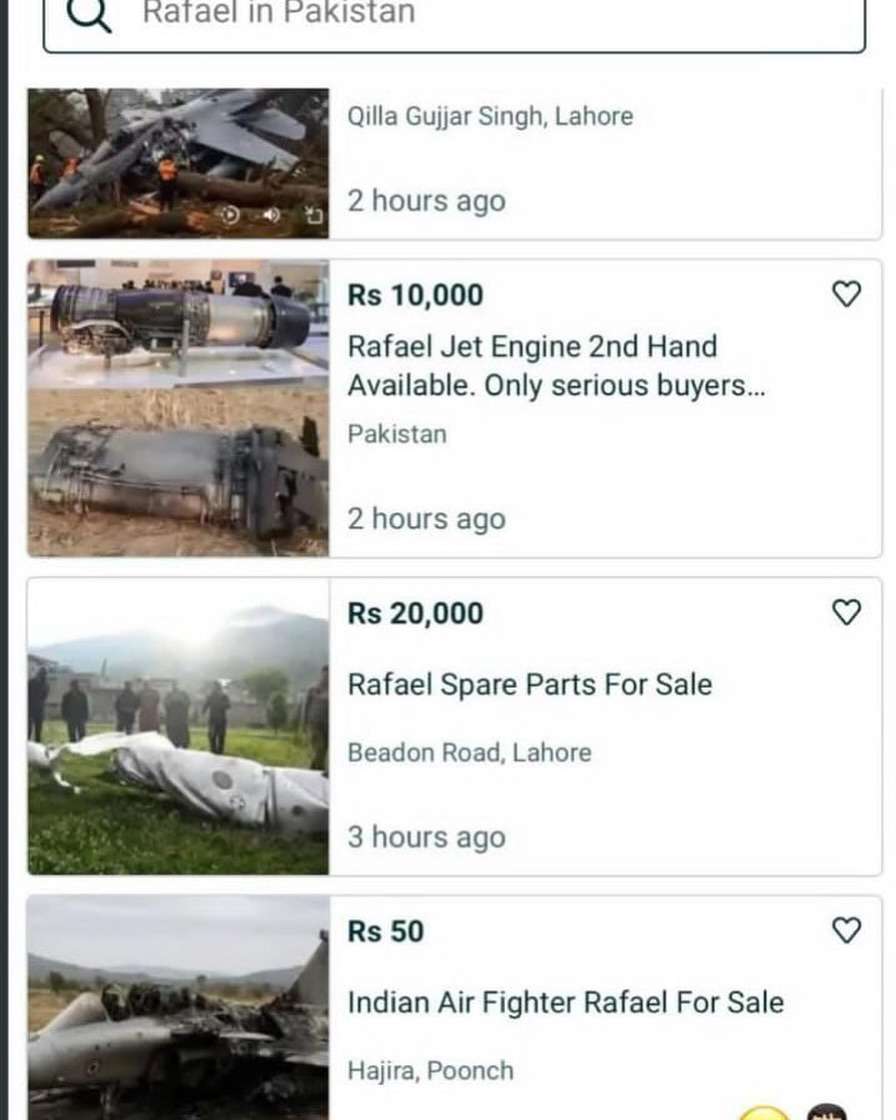
Task: Open the burnt fighter jet thumbnail
Action: tap(178, 1008)
